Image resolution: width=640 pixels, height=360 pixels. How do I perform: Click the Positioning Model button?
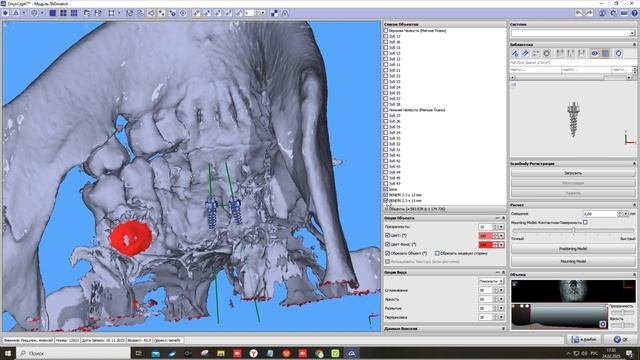click(x=573, y=249)
